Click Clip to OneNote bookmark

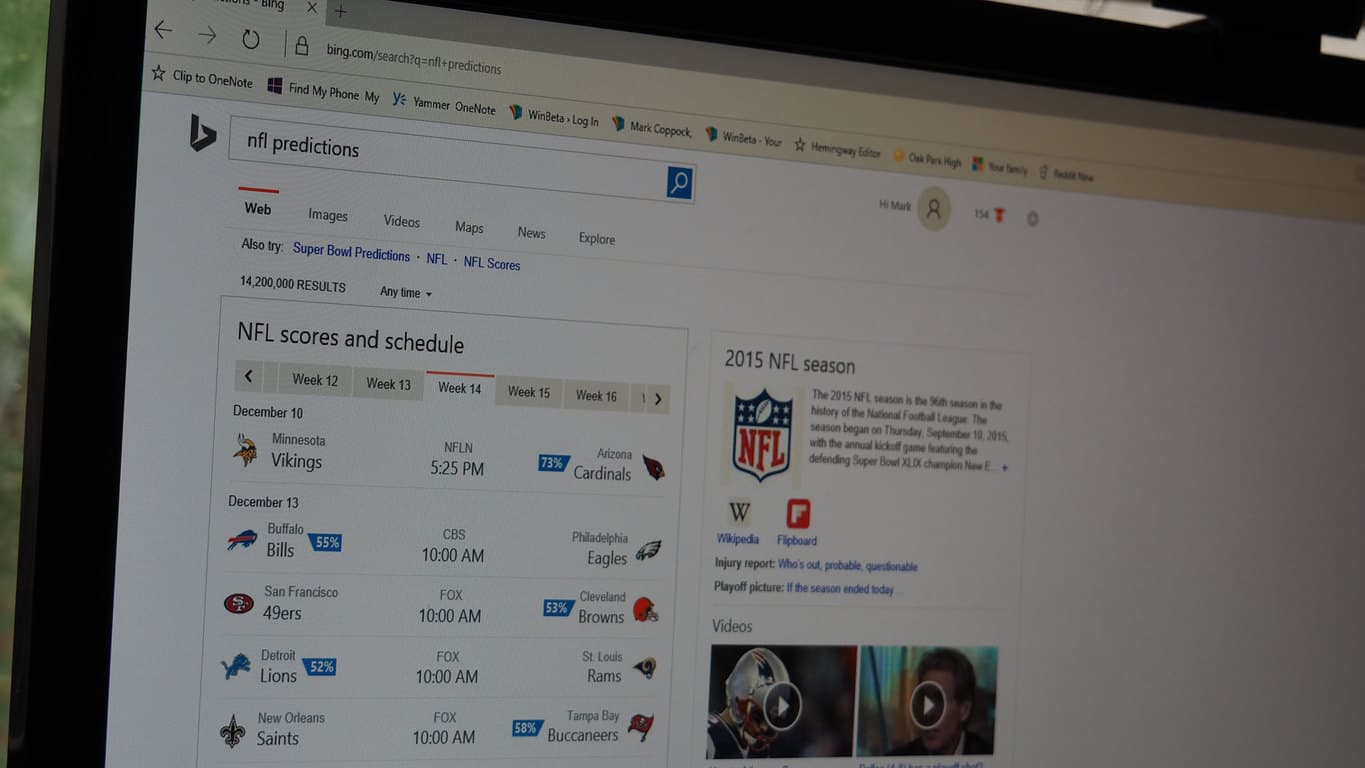click(x=202, y=78)
